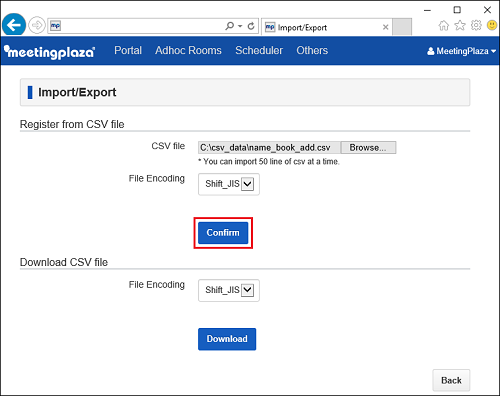Click the browser forward arrow

click(x=36, y=25)
